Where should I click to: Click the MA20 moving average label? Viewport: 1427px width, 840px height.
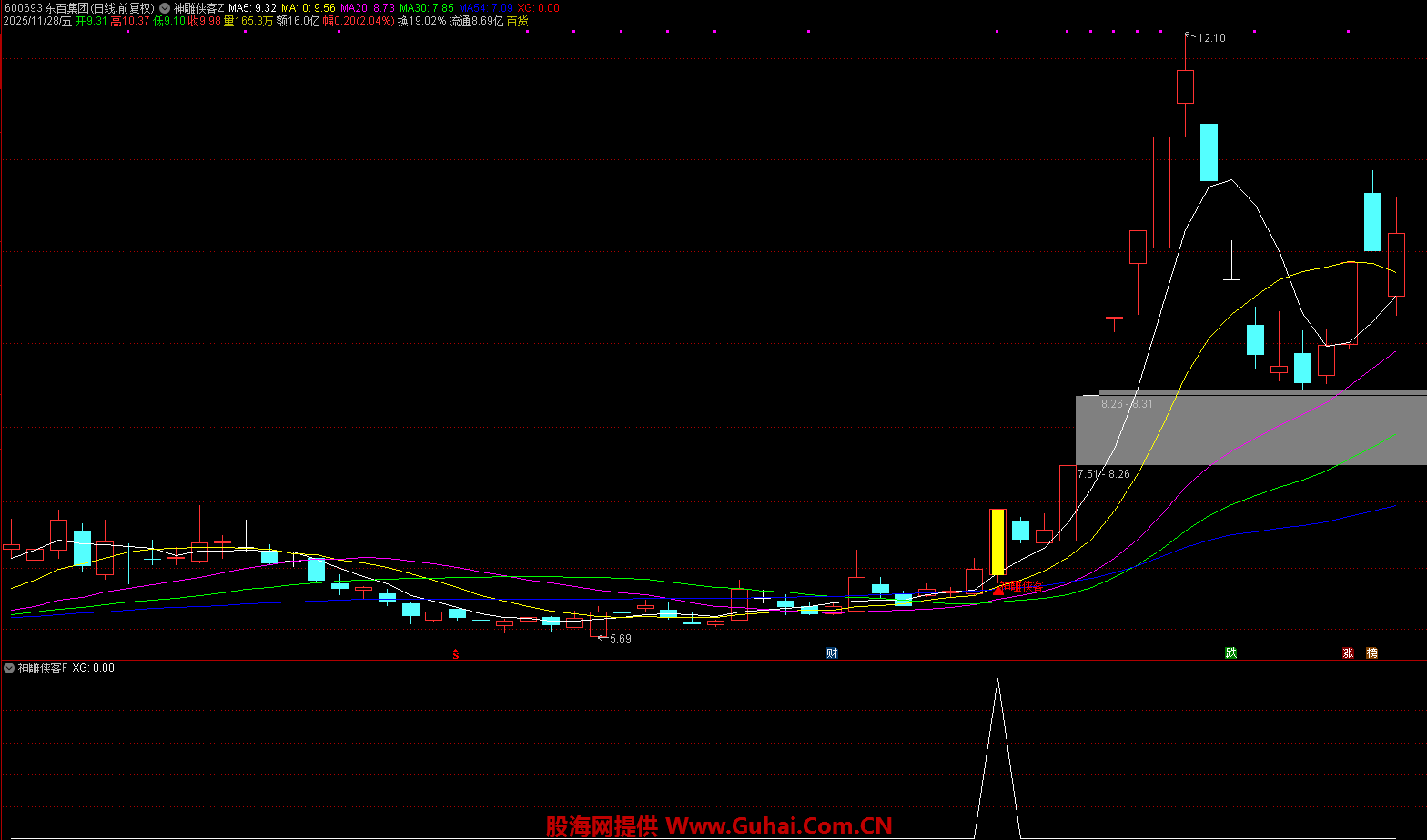[x=367, y=7]
